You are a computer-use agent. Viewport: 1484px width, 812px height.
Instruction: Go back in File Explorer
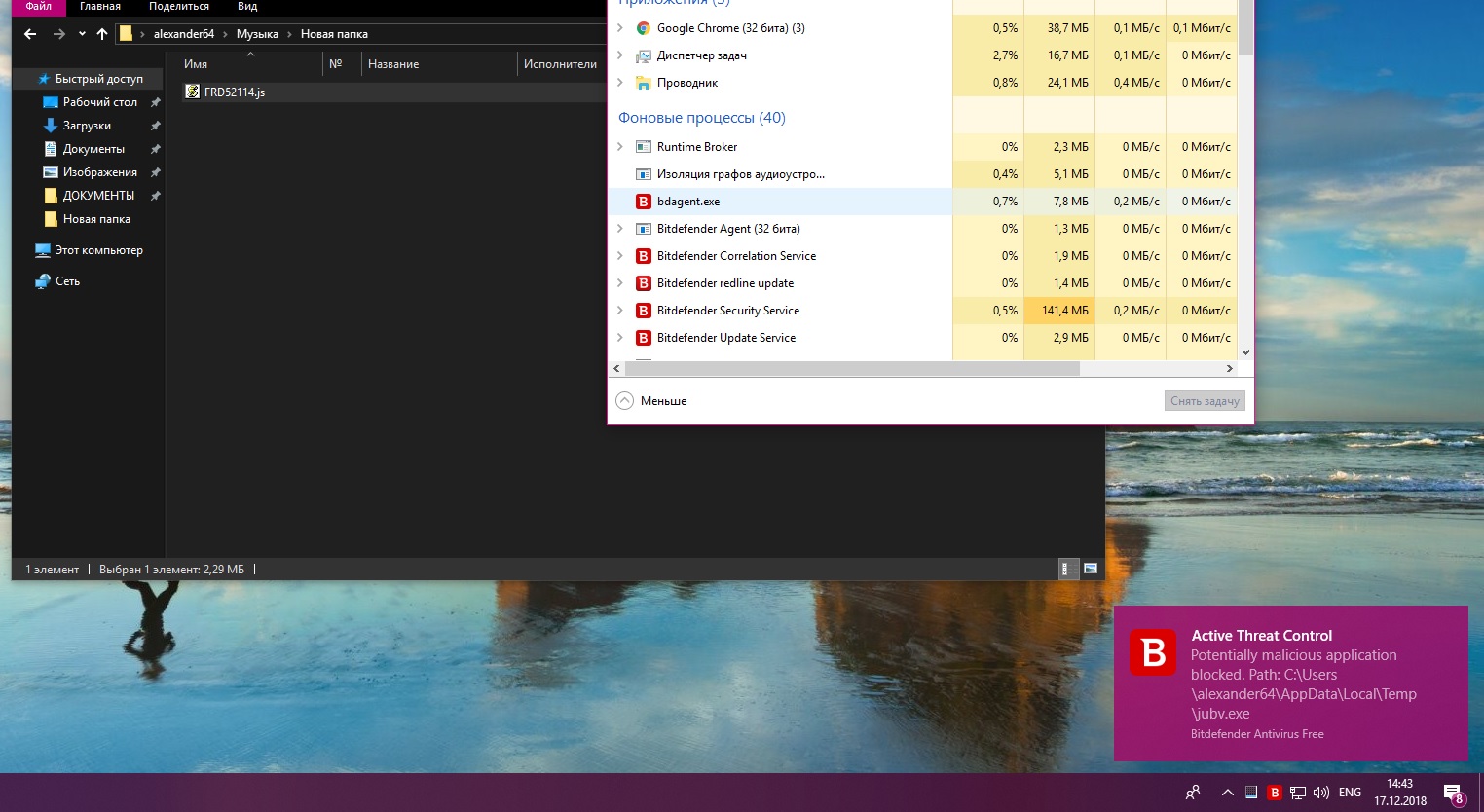30,34
